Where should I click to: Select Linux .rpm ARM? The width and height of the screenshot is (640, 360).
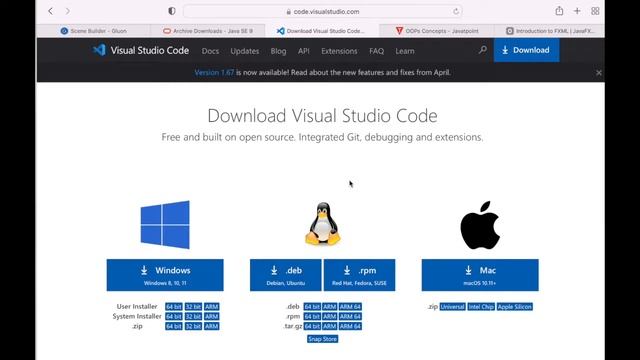(x=330, y=316)
